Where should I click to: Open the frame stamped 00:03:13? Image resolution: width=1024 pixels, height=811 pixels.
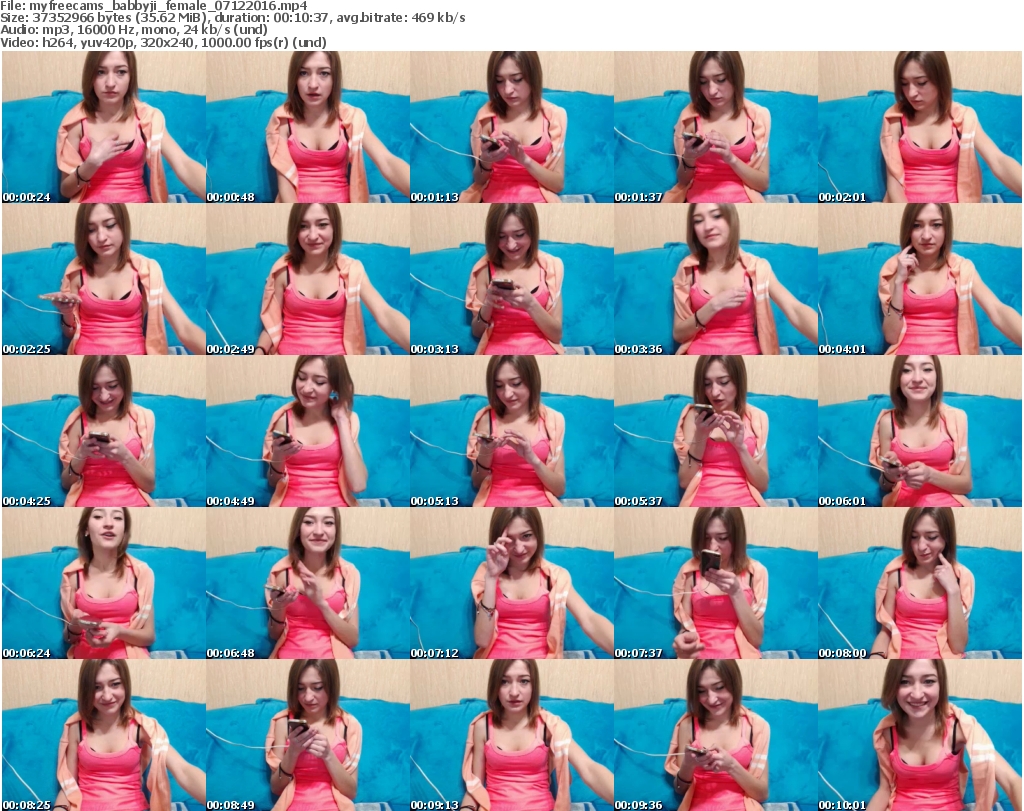click(512, 279)
